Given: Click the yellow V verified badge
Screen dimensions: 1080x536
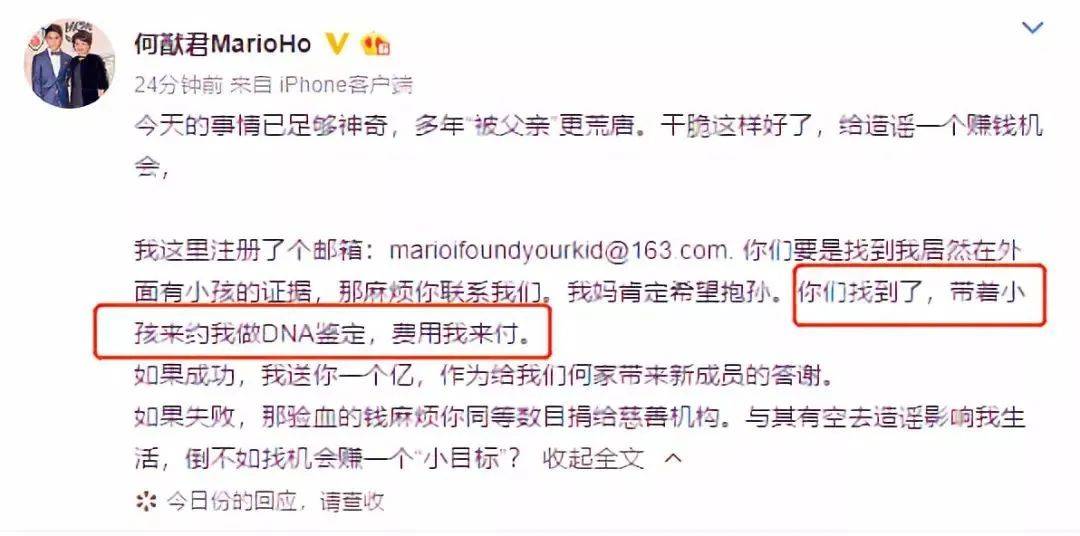Looking at the screenshot, I should [x=337, y=44].
